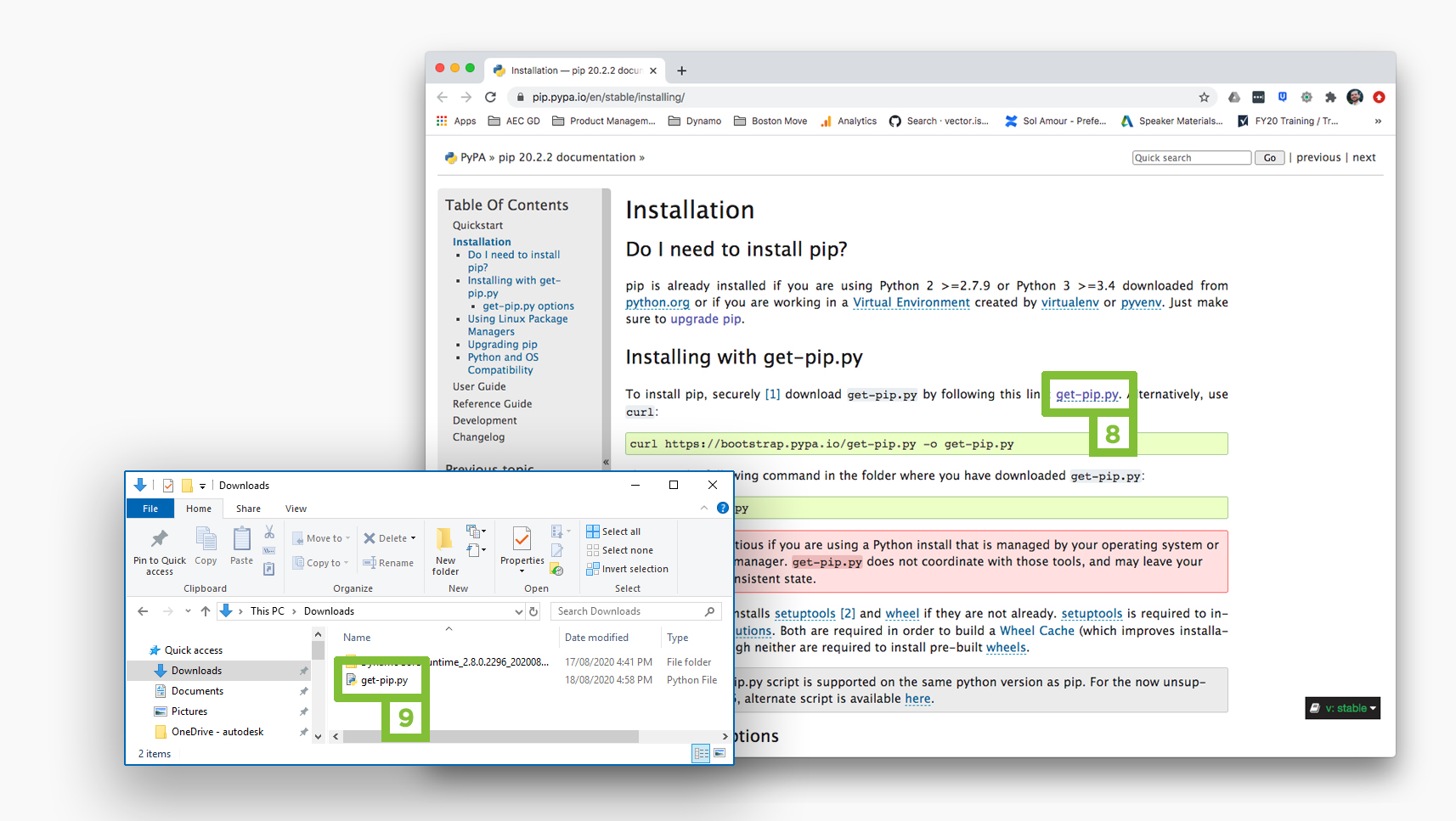The height and width of the screenshot is (821, 1456).
Task: Click the upgrade pip link
Action: 706,319
